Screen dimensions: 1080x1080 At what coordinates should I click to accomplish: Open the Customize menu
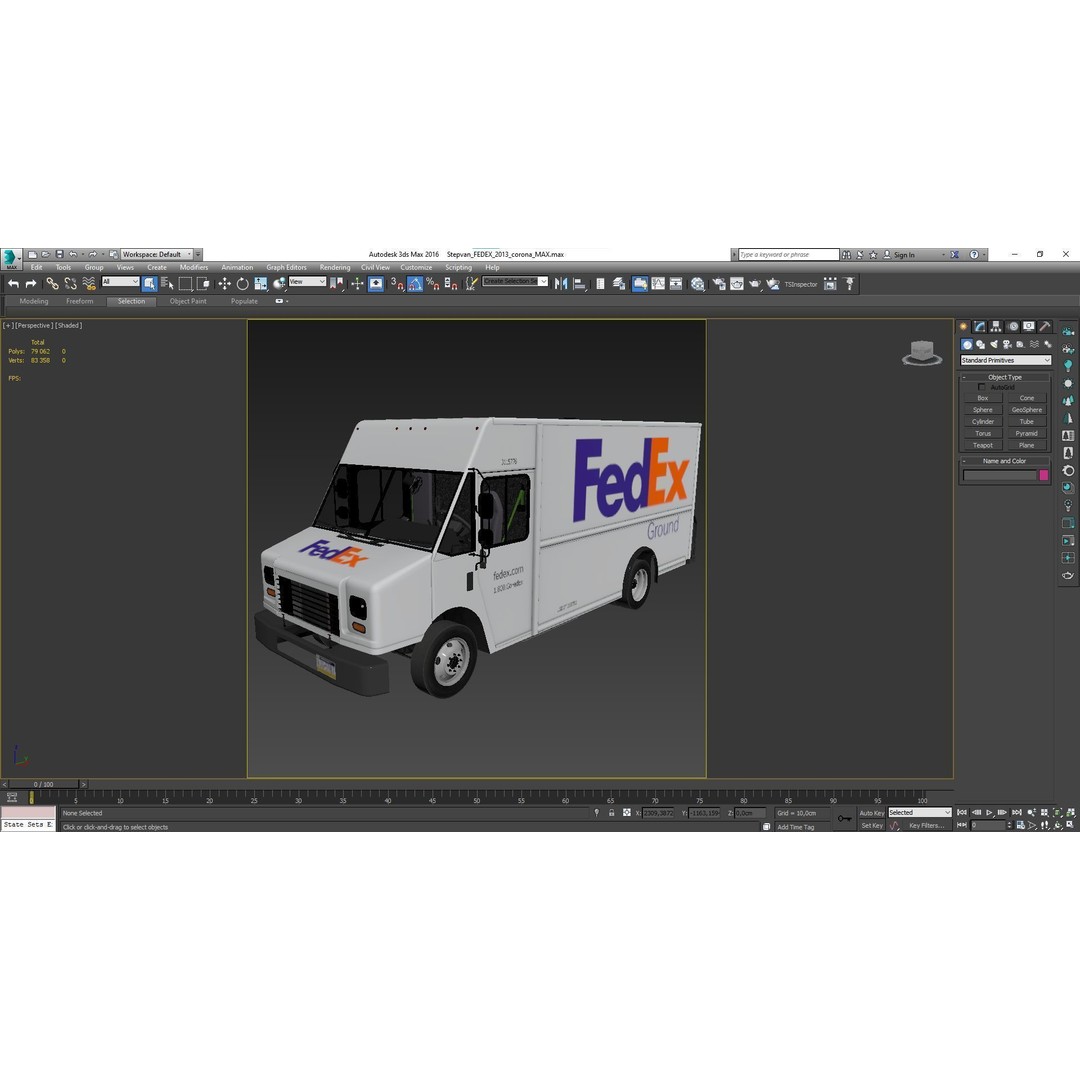(x=416, y=267)
